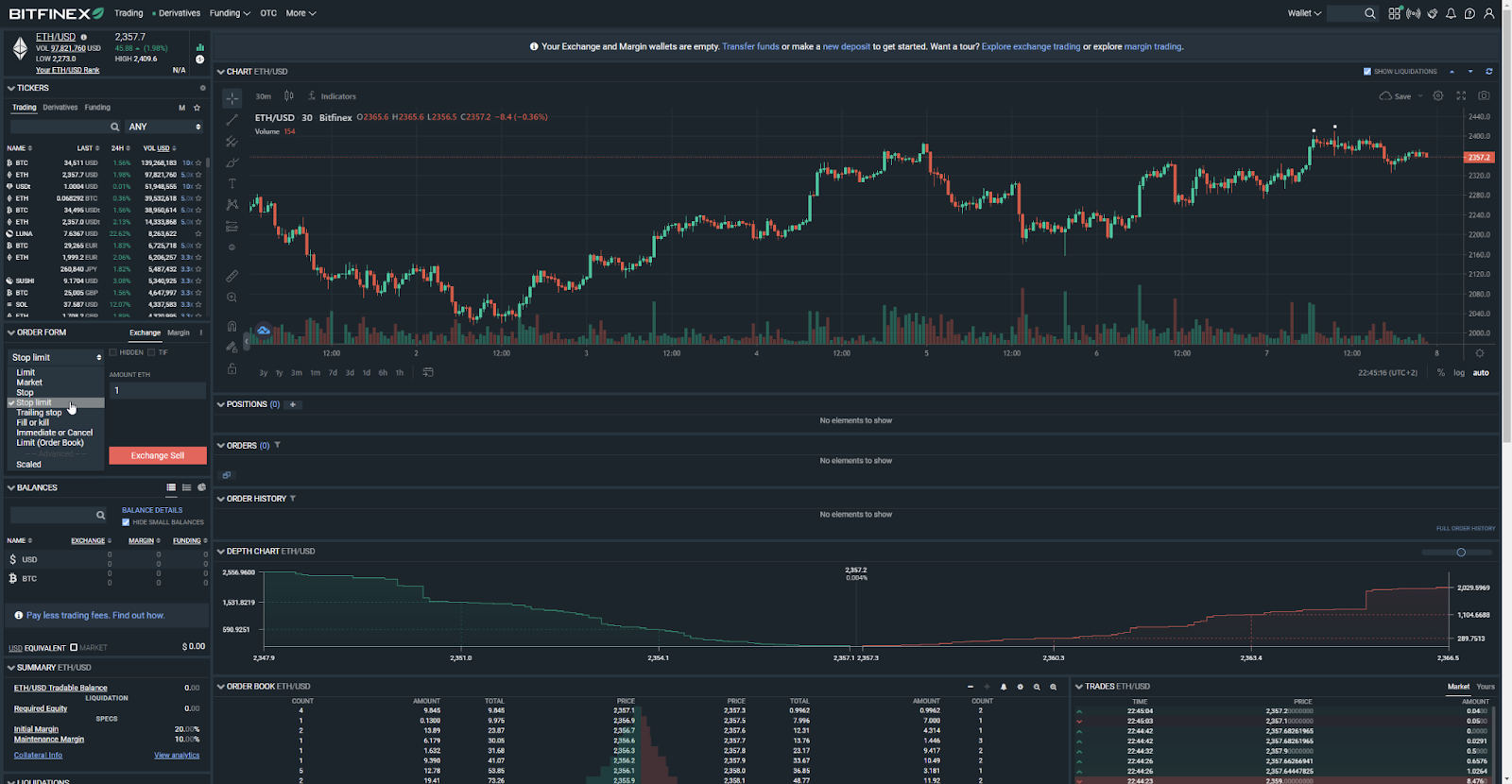Open the Funding menu dropdown
Viewport: 1512px width, 784px height.
(x=230, y=13)
